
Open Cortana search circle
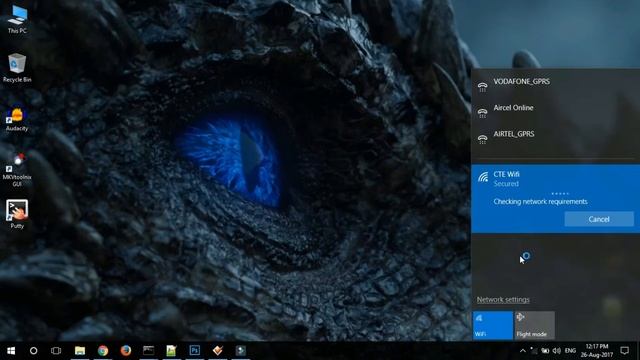point(33,351)
